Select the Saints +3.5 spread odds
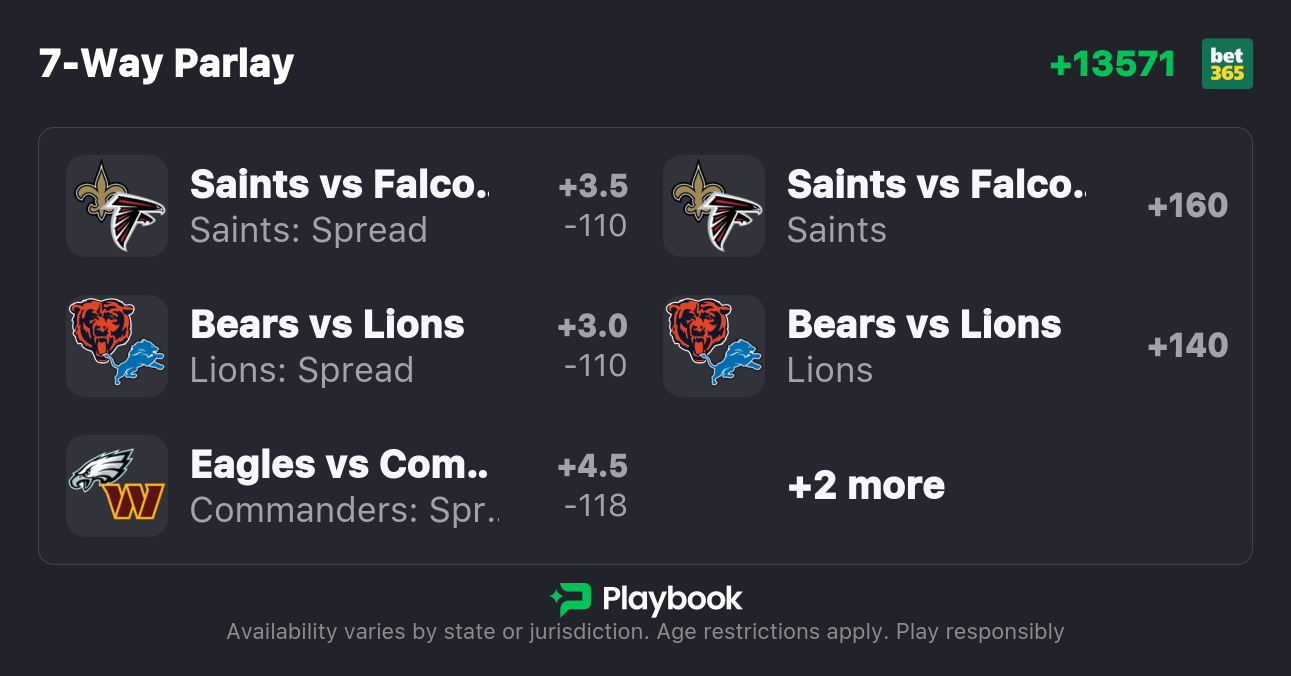This screenshot has width=1291, height=676. (593, 206)
